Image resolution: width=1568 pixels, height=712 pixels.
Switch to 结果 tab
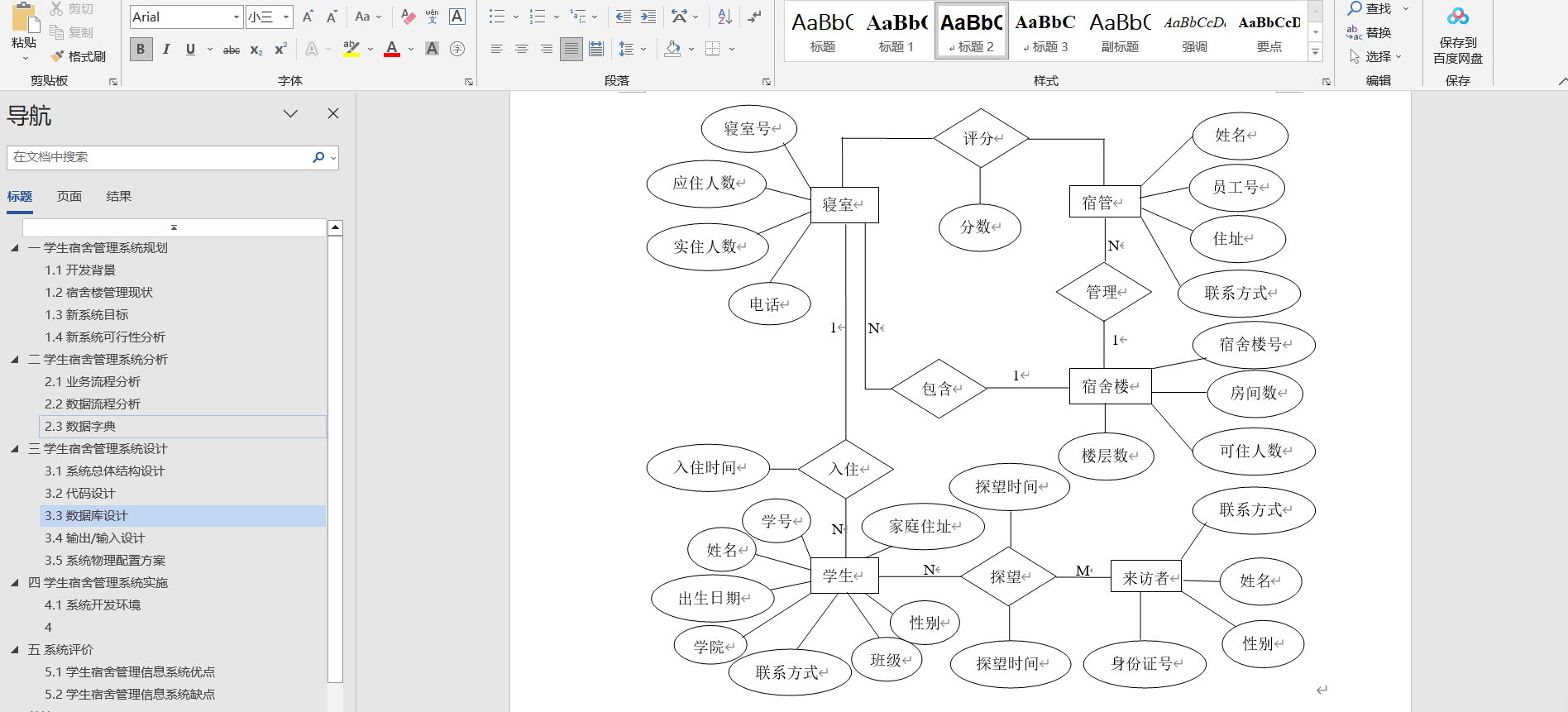tap(119, 196)
